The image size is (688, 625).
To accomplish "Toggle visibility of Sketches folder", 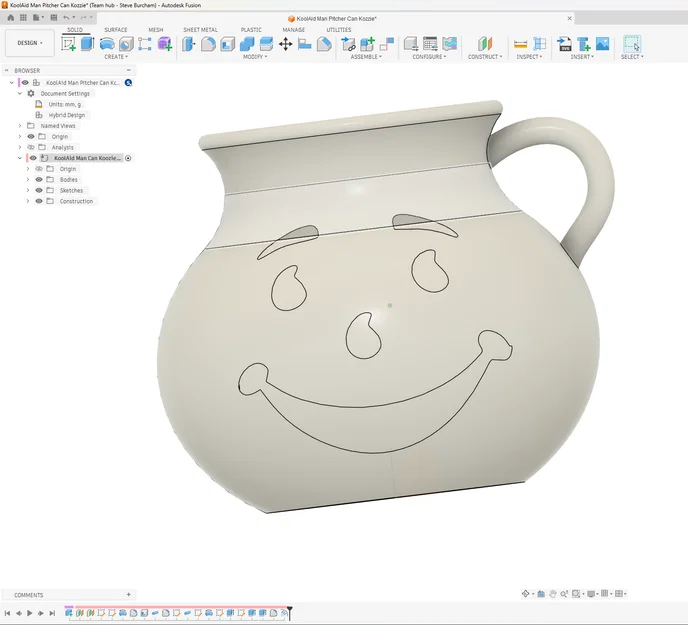I will 39,190.
